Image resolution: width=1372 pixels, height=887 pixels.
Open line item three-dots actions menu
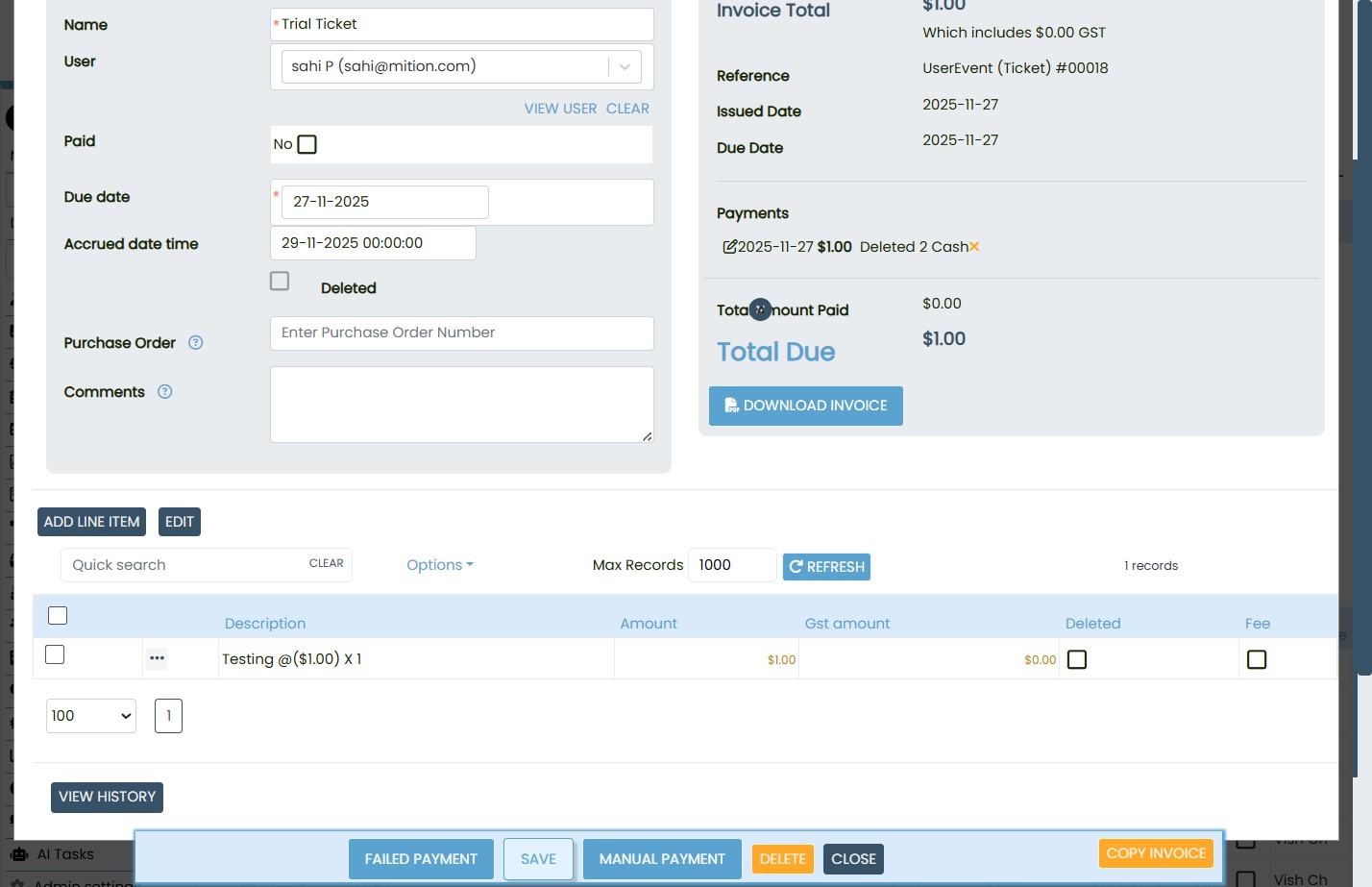(x=157, y=658)
